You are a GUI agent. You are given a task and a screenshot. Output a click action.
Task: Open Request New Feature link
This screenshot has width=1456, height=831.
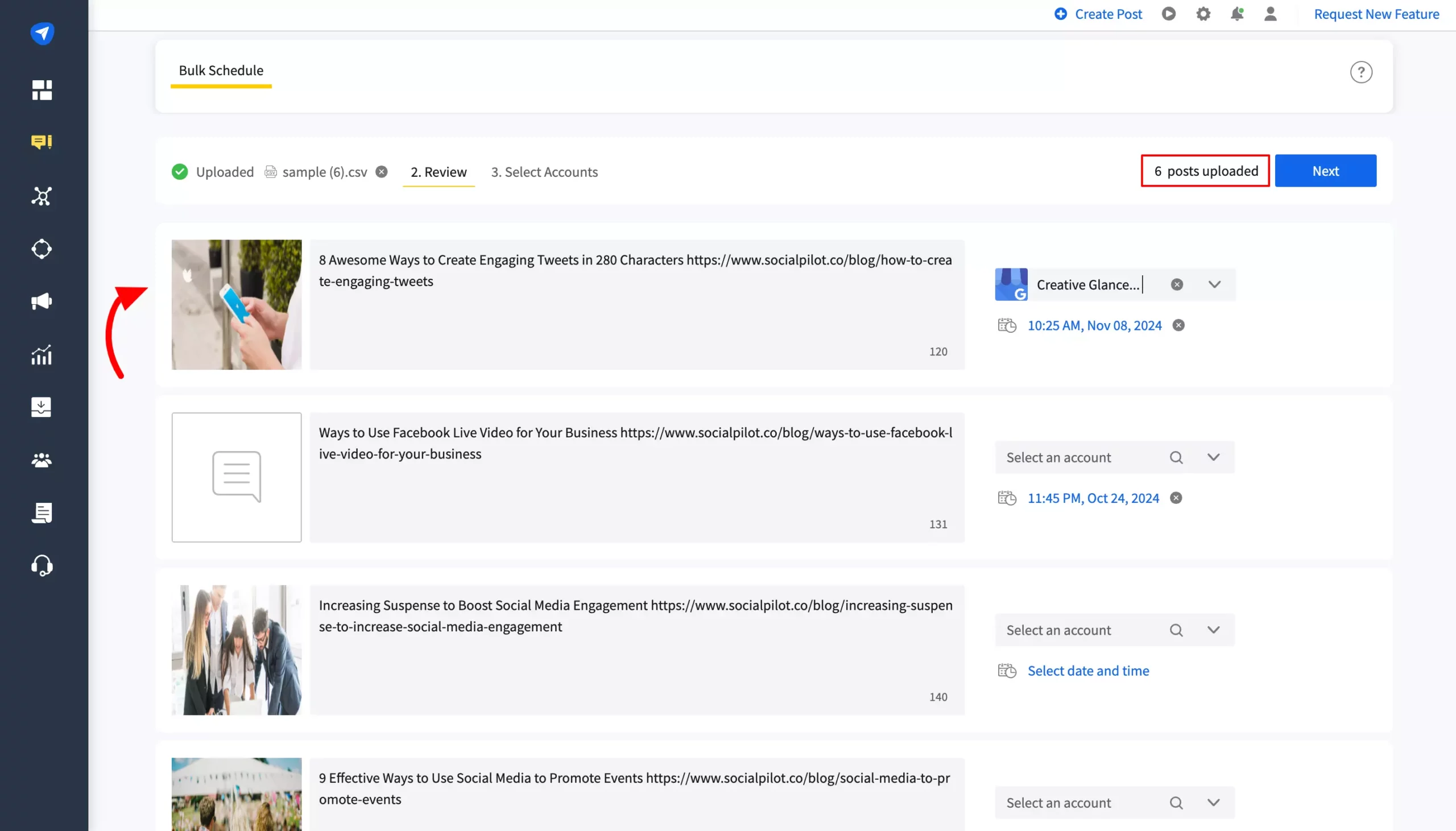1376,14
